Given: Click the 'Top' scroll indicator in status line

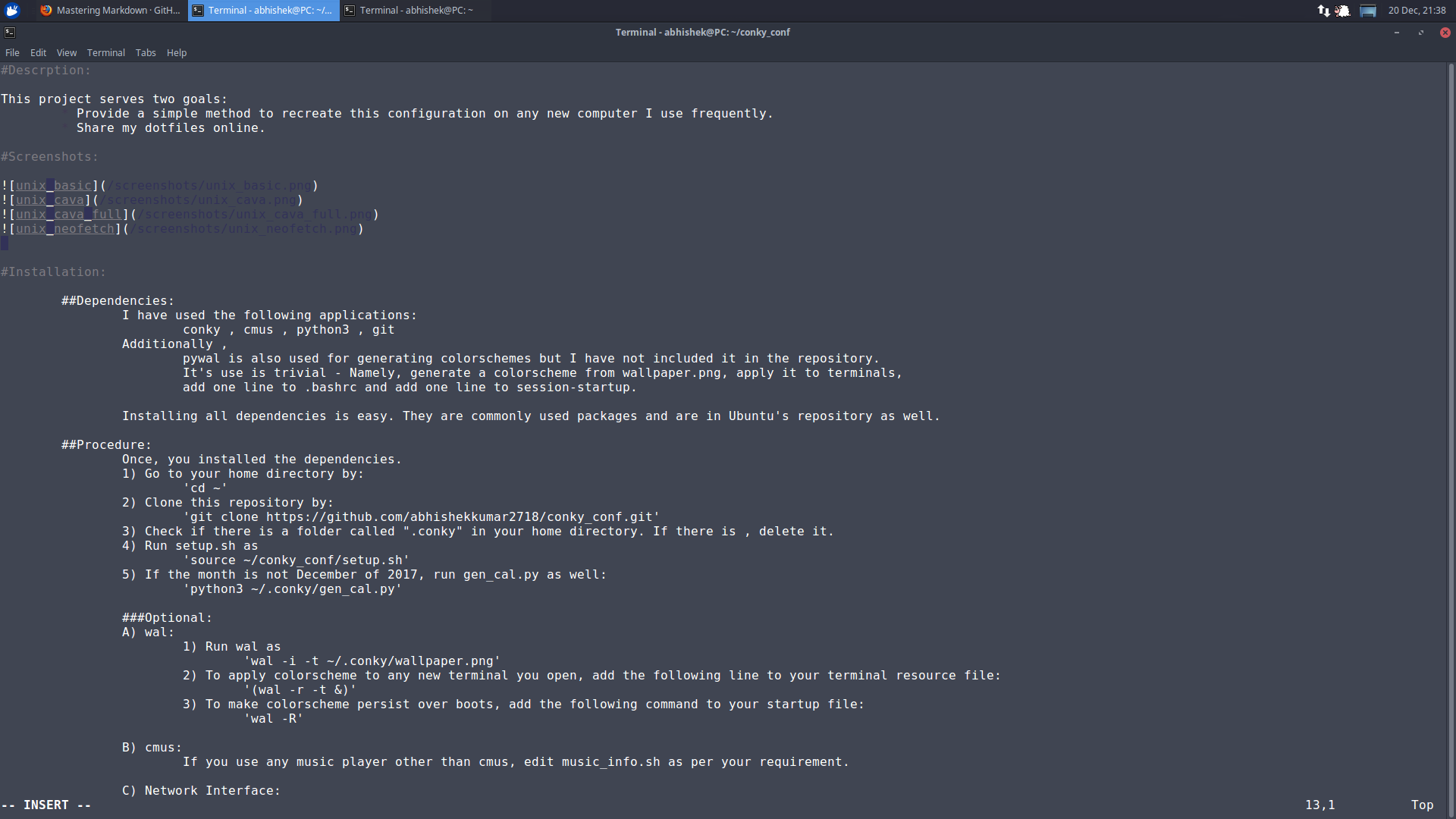Looking at the screenshot, I should tap(1423, 805).
